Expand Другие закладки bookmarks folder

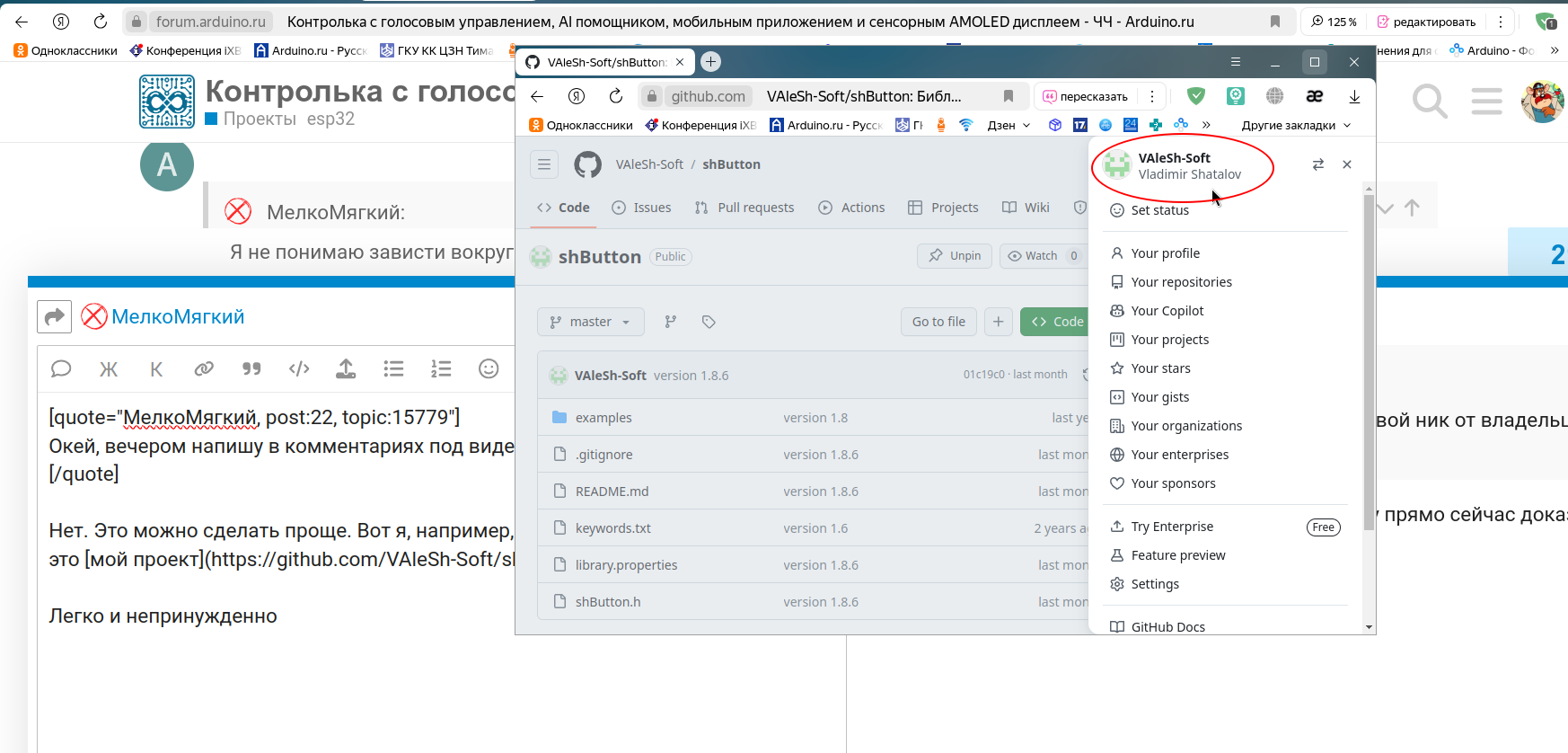(x=1296, y=125)
